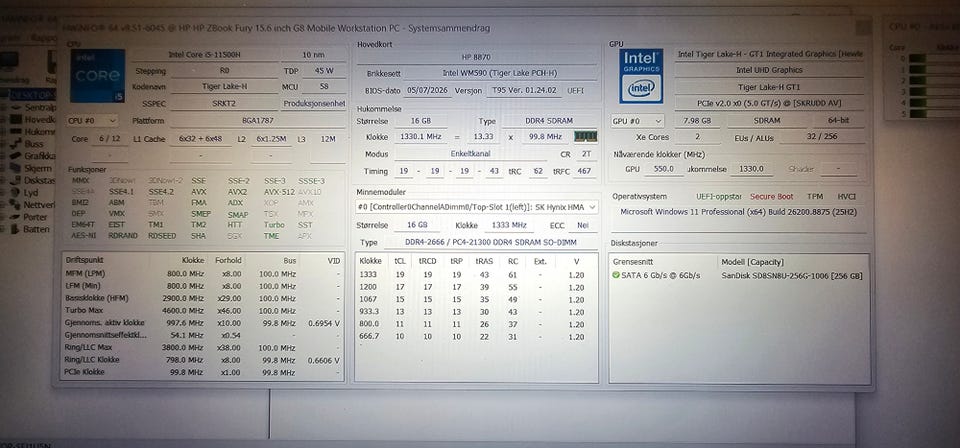Click the AES-NI feature label
The width and height of the screenshot is (960, 448).
coord(84,236)
